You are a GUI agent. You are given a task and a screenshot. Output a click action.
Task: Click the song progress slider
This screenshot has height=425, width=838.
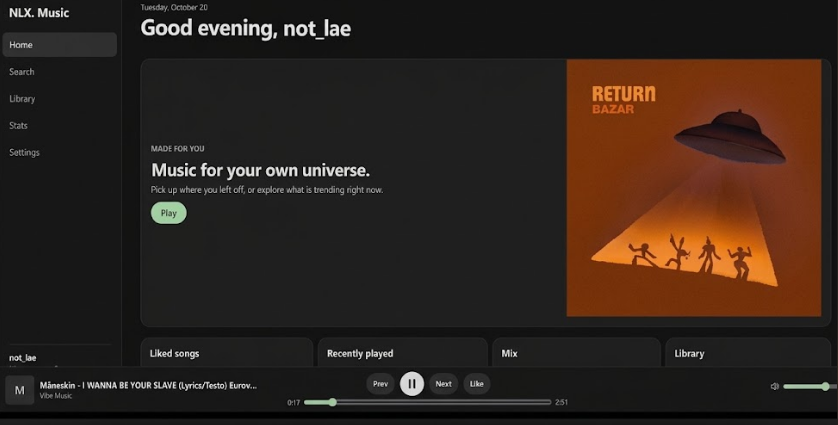pyautogui.click(x=428, y=402)
